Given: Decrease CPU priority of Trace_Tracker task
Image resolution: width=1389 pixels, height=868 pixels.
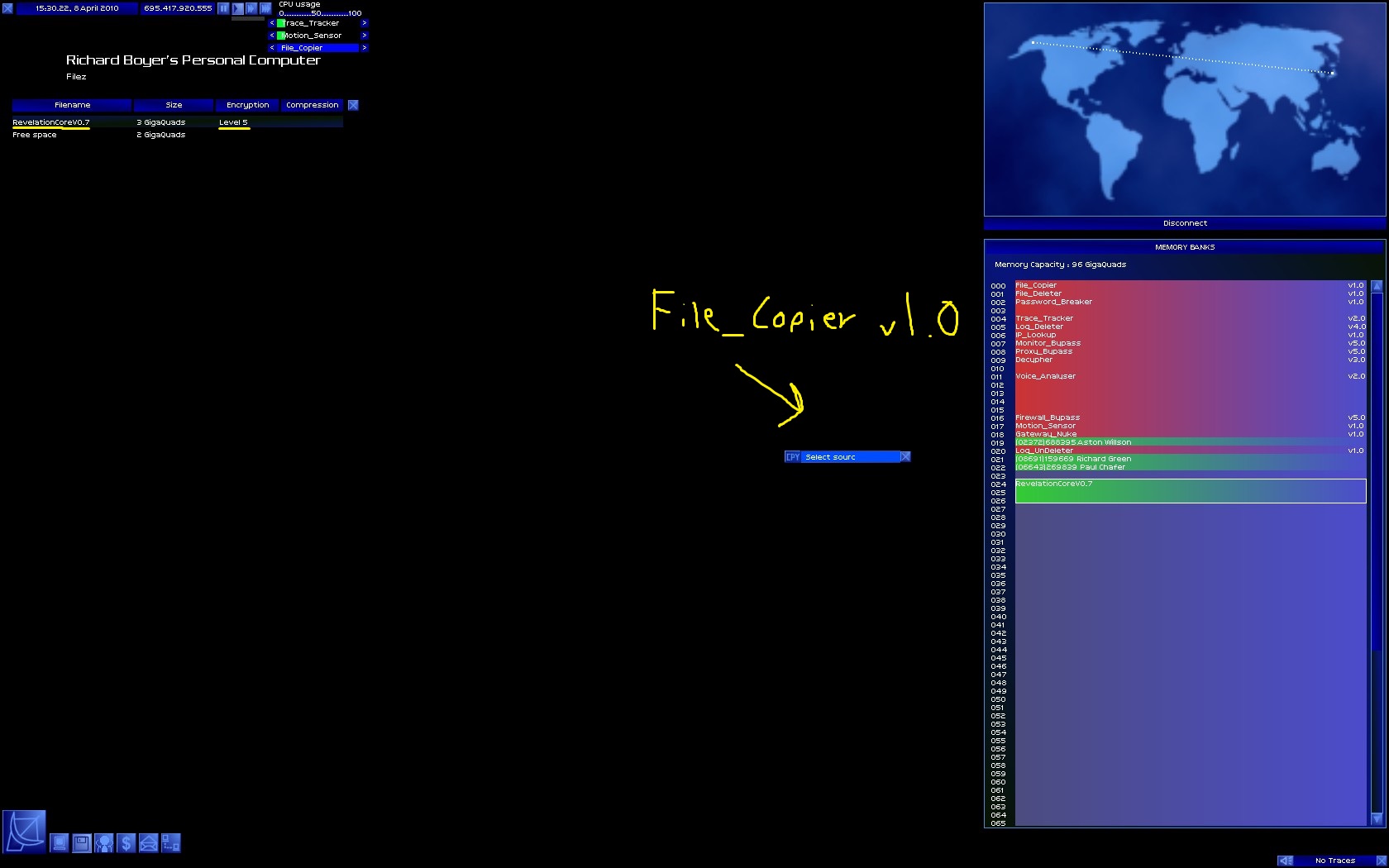Looking at the screenshot, I should [272, 23].
